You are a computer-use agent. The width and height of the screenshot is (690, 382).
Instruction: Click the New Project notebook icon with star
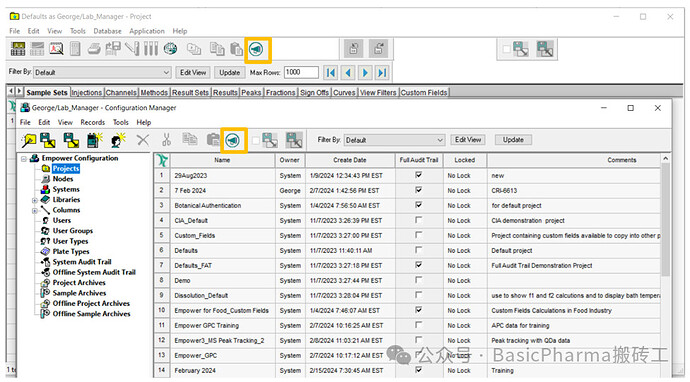(95, 140)
